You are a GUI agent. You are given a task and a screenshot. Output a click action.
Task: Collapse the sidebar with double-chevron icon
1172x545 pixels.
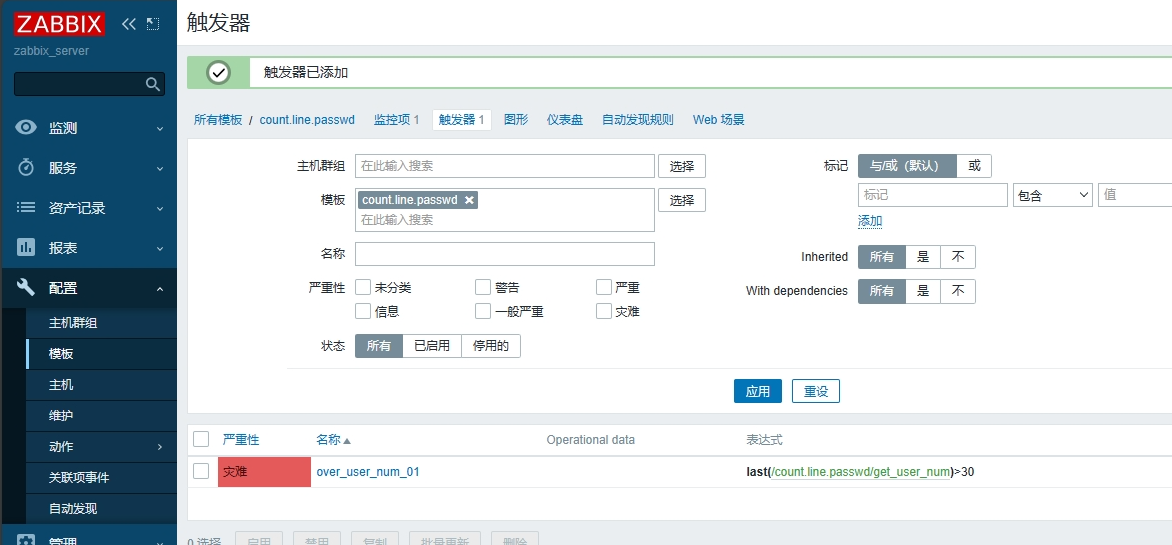coord(129,24)
